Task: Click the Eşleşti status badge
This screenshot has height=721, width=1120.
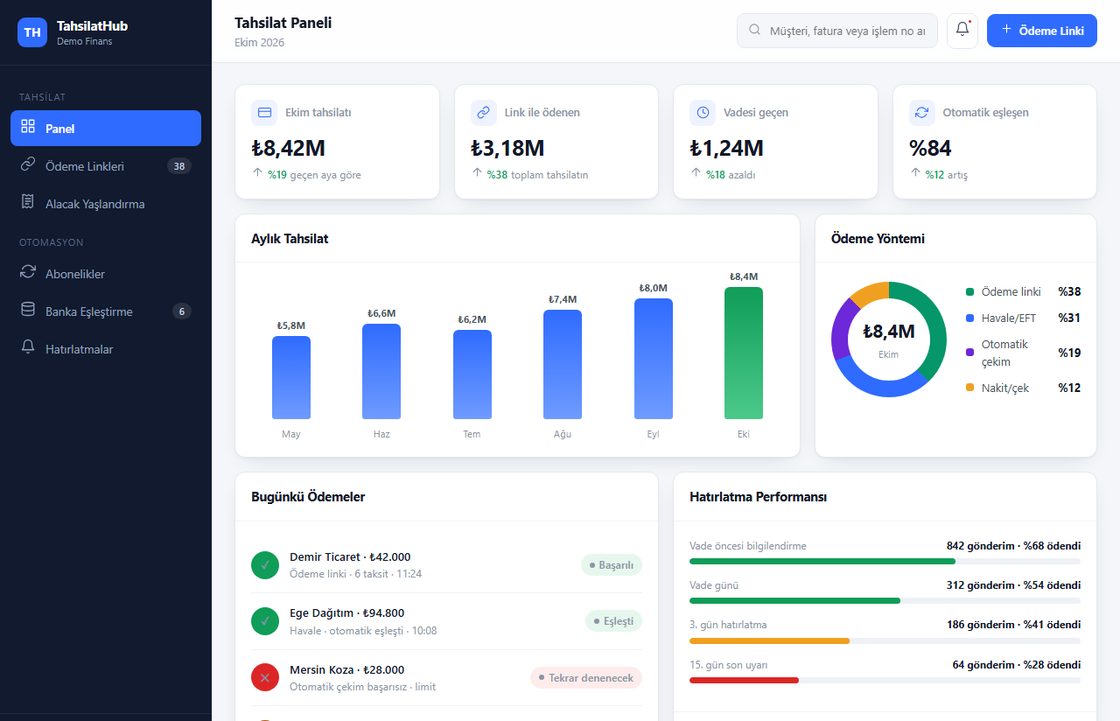Action: 614,621
